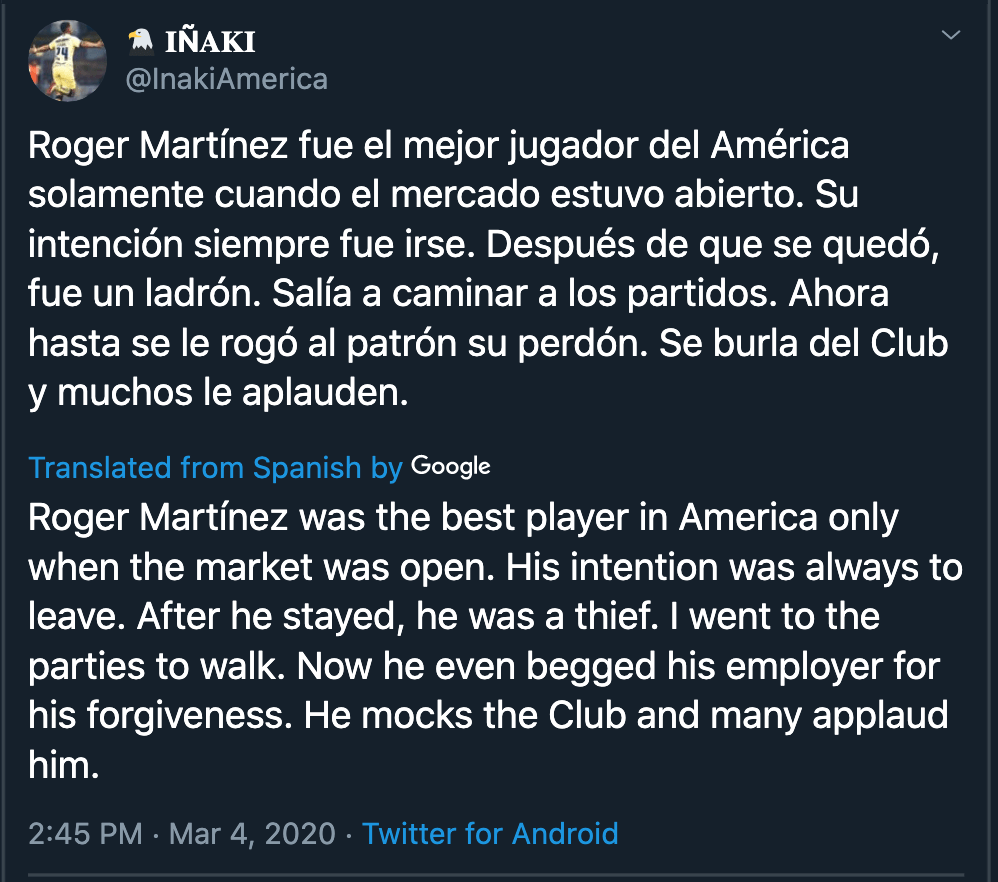Click the line starting "solamente cuando el mercado"
The image size is (998, 882).
click(443, 195)
